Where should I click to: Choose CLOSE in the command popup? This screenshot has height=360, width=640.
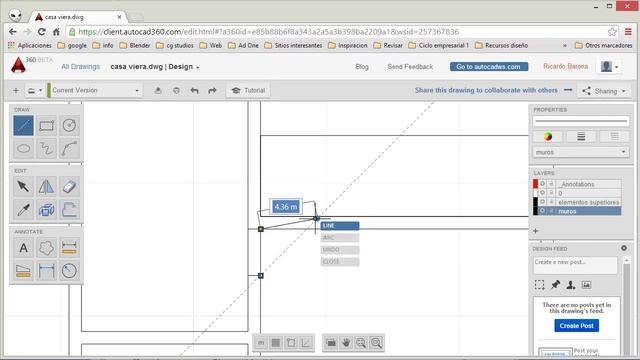pyautogui.click(x=340, y=262)
